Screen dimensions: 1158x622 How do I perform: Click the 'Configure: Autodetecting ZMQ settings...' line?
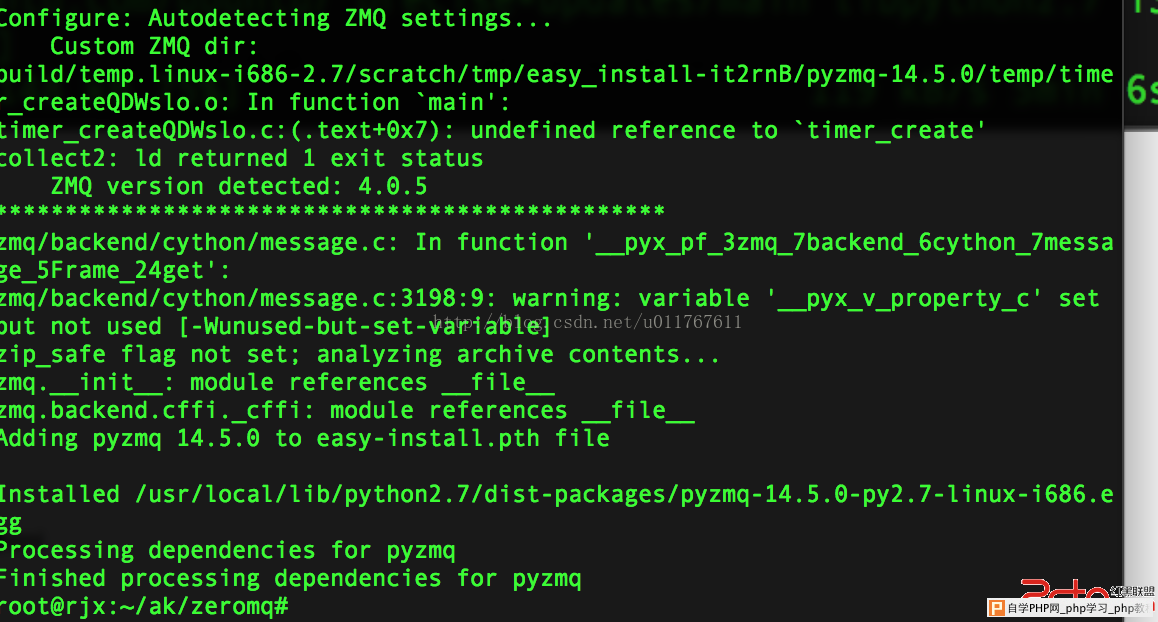coord(275,18)
